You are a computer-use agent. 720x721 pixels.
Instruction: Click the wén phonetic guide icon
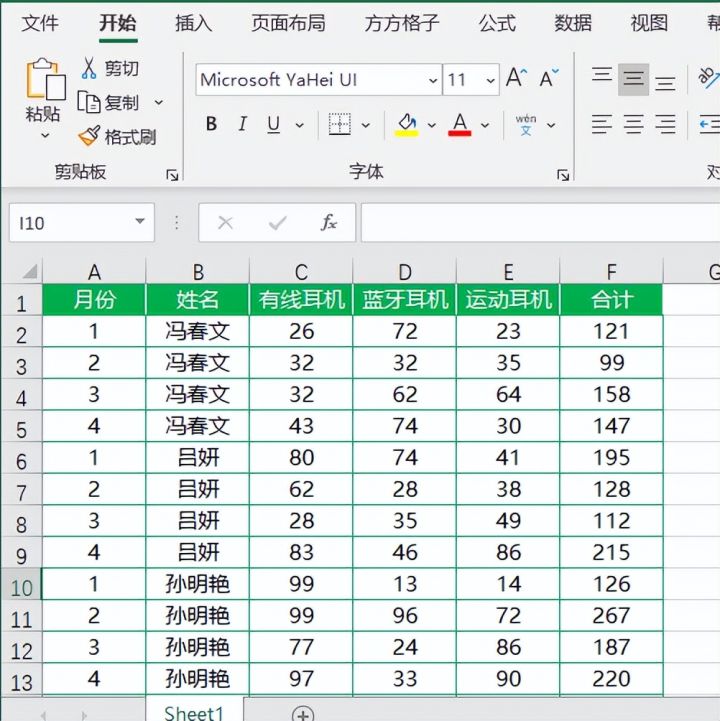(526, 125)
